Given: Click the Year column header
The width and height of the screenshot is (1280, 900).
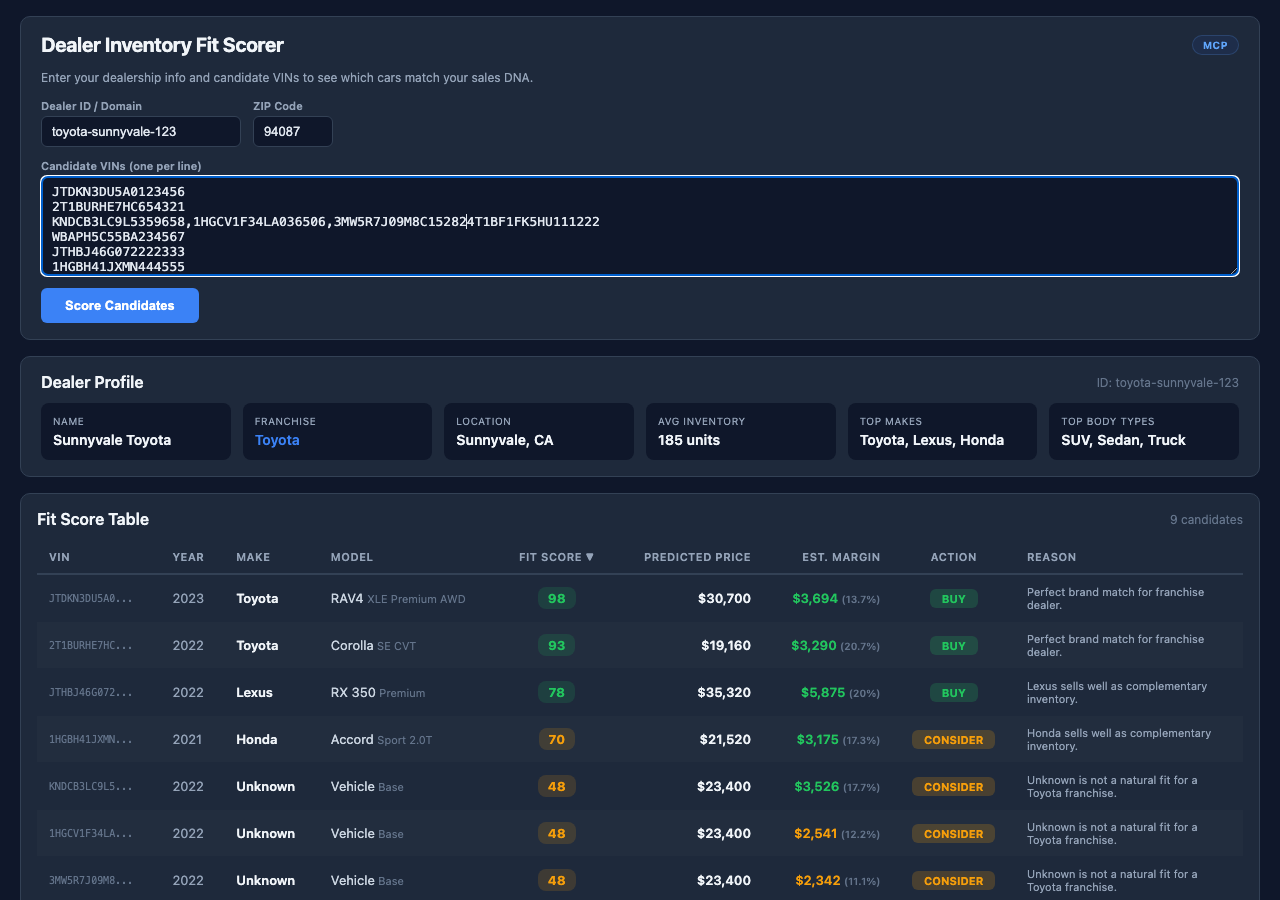Looking at the screenshot, I should [188, 557].
